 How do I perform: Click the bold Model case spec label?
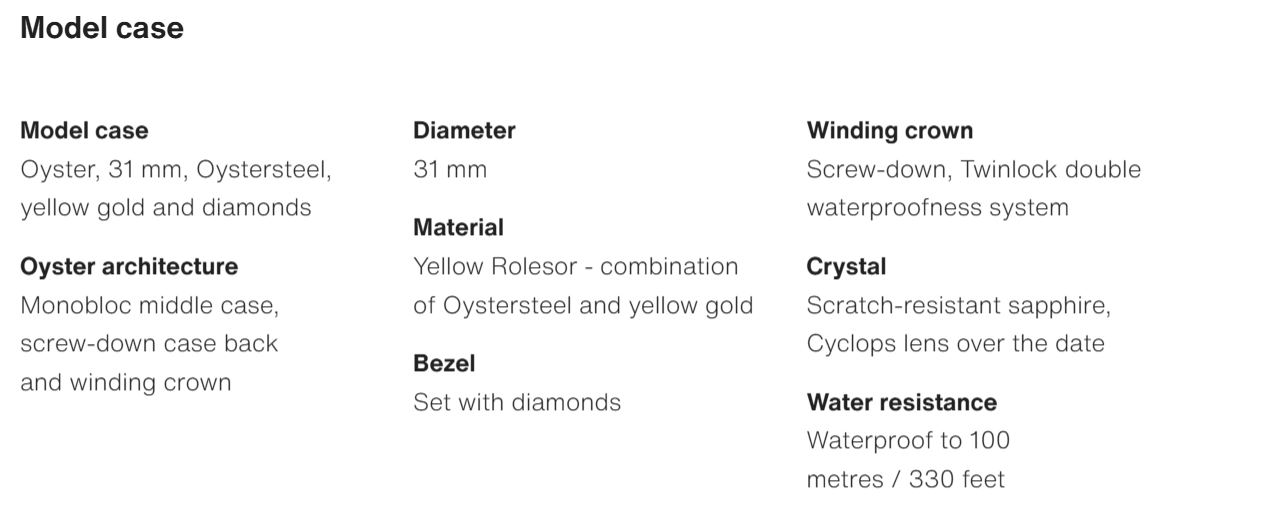(x=84, y=131)
